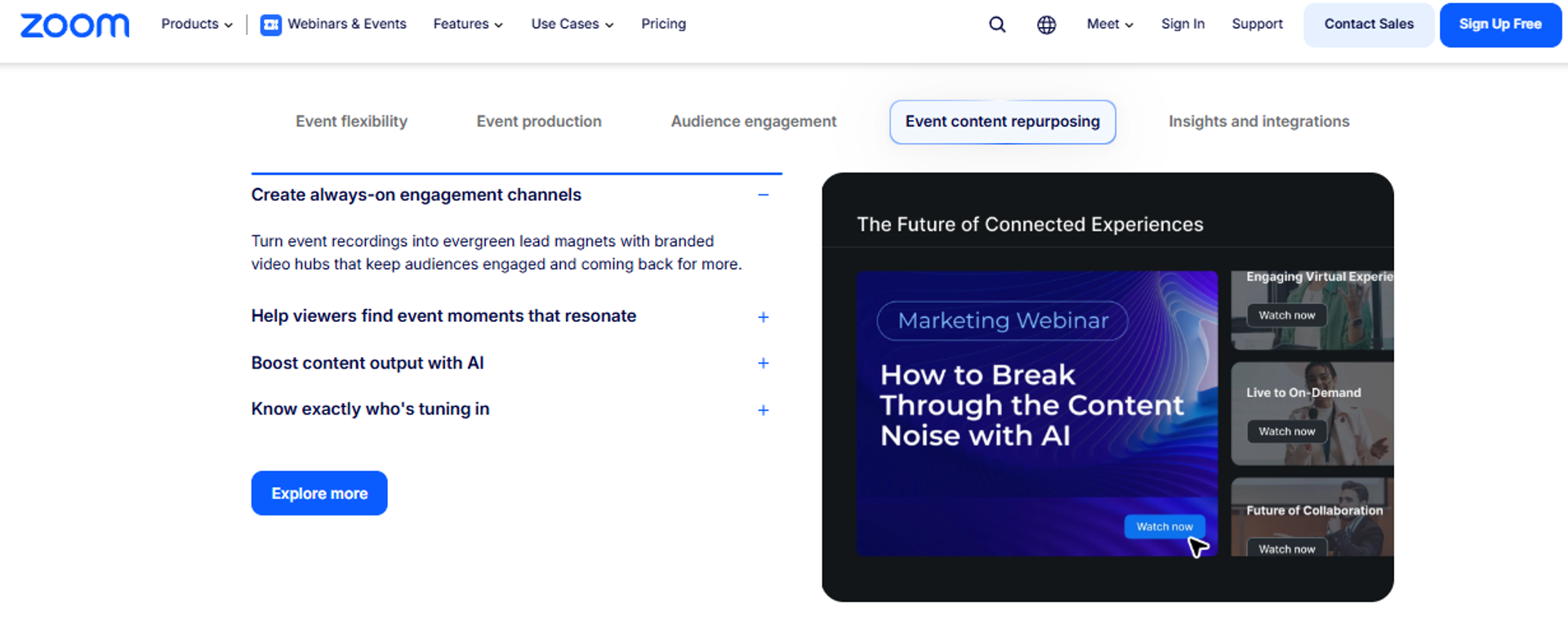
Task: Click text about evergreen lead magnets
Action: [x=497, y=253]
